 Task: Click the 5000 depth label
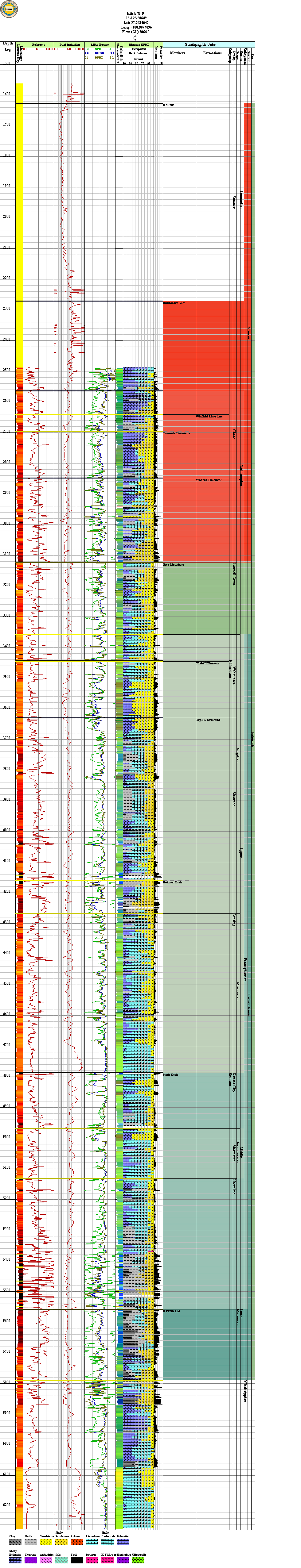point(7,1137)
